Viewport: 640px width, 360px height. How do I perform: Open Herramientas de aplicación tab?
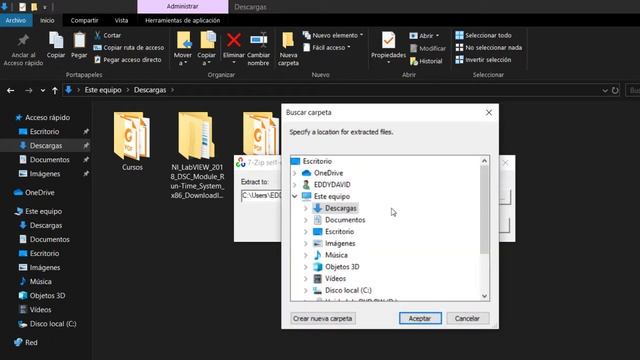pos(182,20)
